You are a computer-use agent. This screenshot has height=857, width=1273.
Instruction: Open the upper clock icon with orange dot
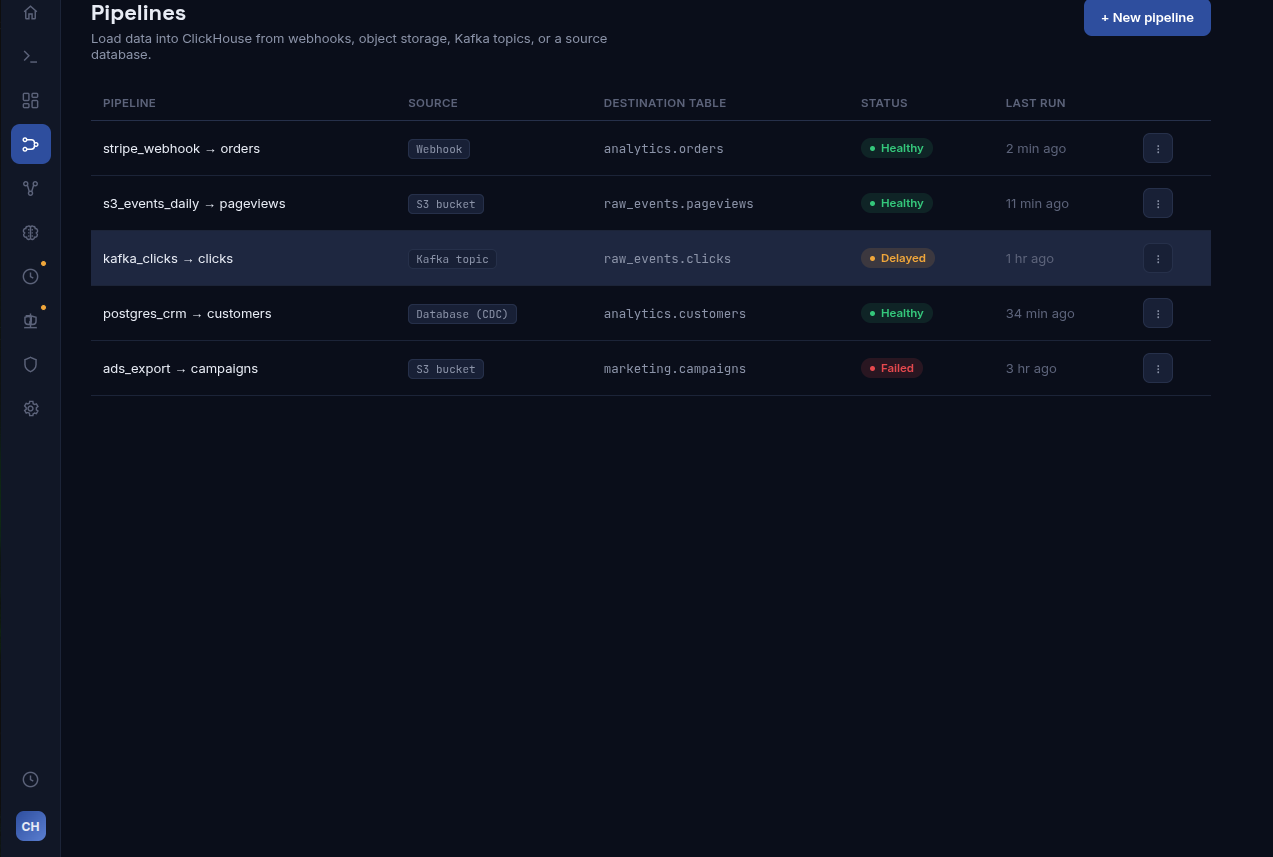coord(30,276)
